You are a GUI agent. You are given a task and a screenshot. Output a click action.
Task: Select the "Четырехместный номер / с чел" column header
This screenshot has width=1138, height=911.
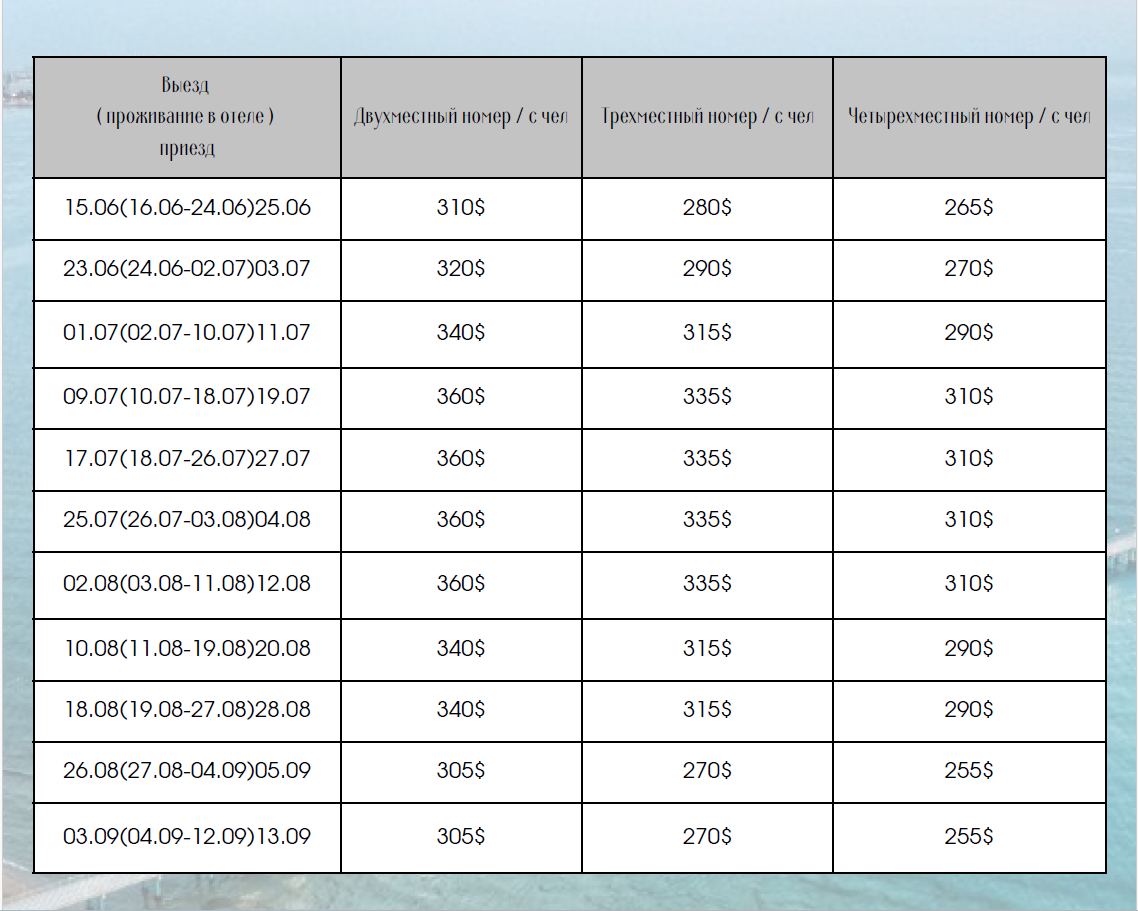(x=968, y=117)
